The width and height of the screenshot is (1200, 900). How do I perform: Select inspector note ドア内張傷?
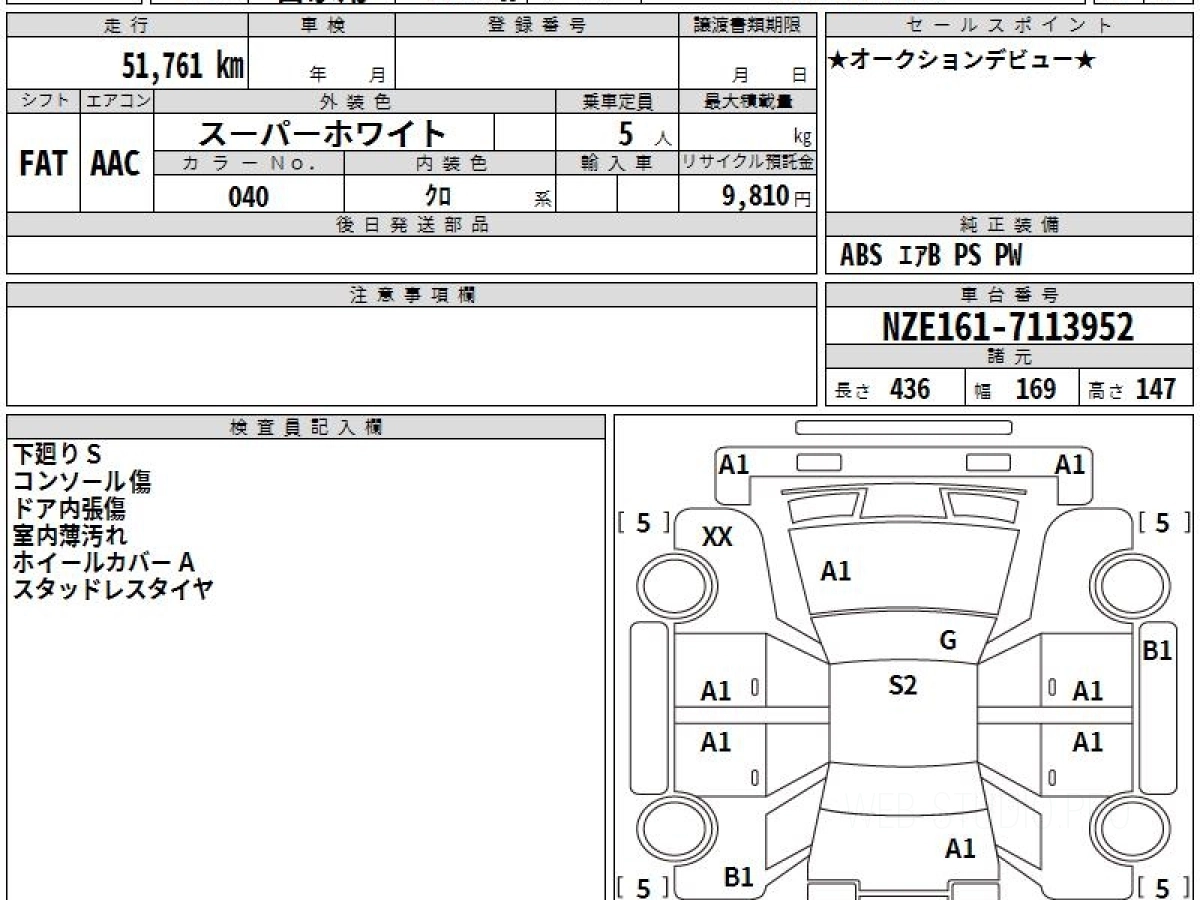69,509
